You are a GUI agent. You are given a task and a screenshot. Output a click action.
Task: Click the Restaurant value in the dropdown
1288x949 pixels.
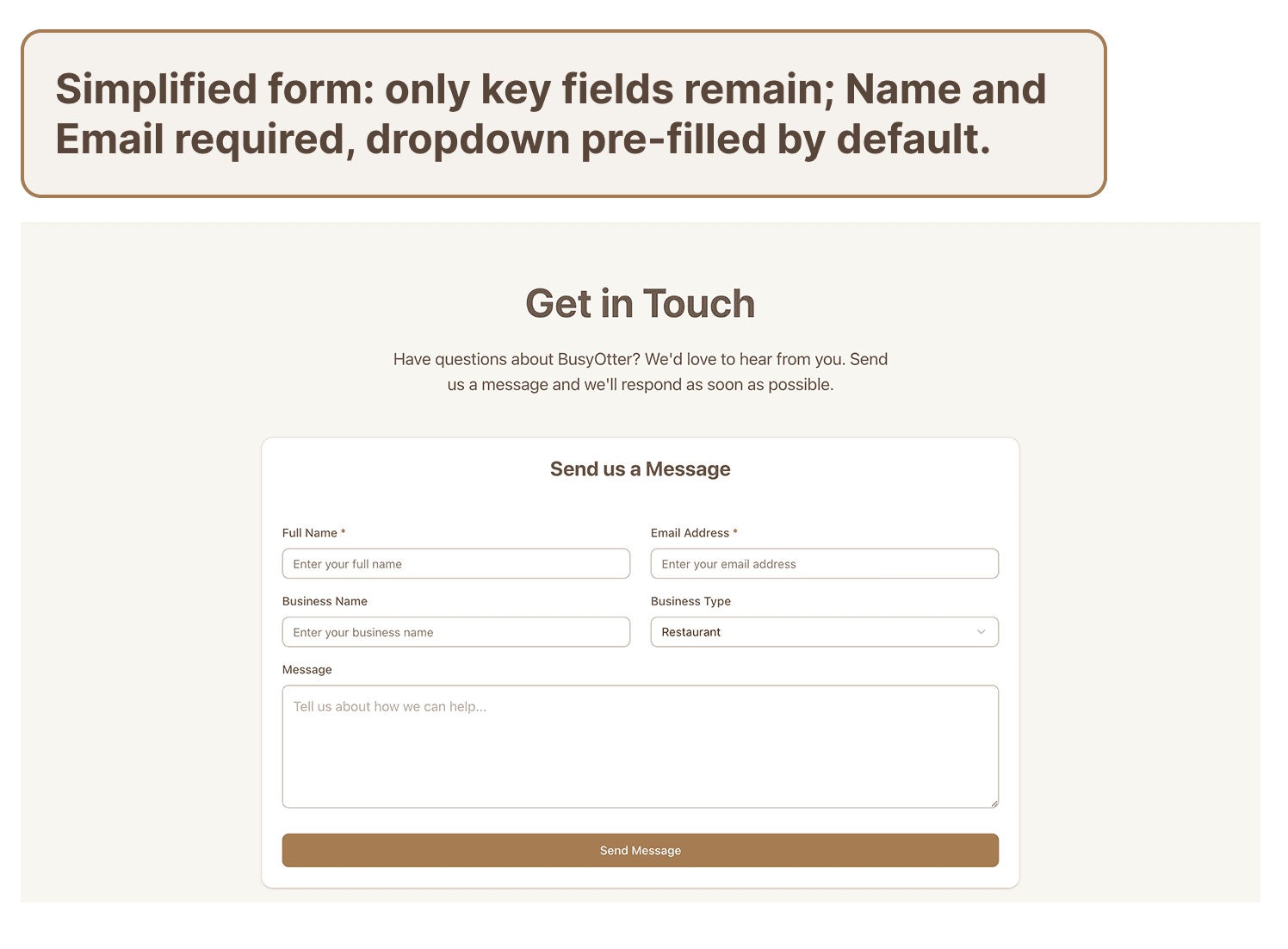[x=690, y=631]
